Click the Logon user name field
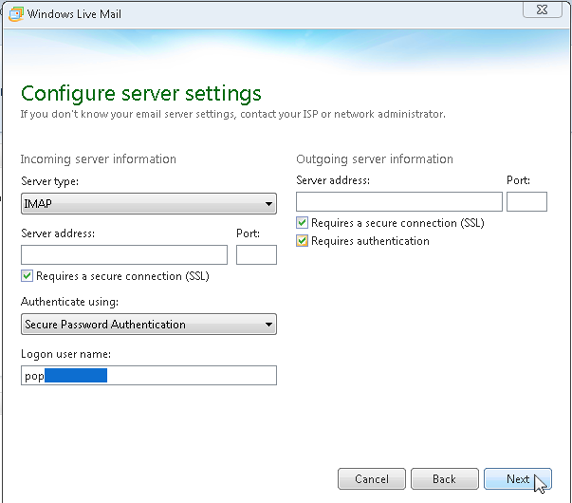Viewport: 572px width, 503px height. [x=149, y=375]
